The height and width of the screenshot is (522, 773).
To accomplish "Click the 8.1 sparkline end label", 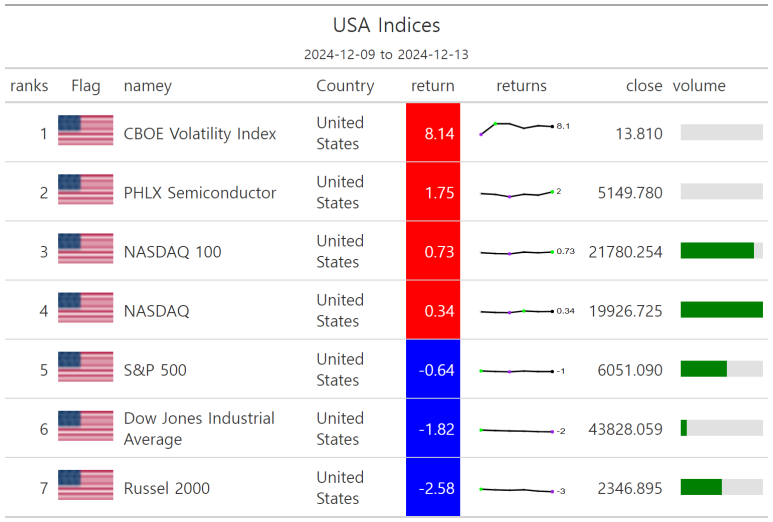I will point(563,126).
